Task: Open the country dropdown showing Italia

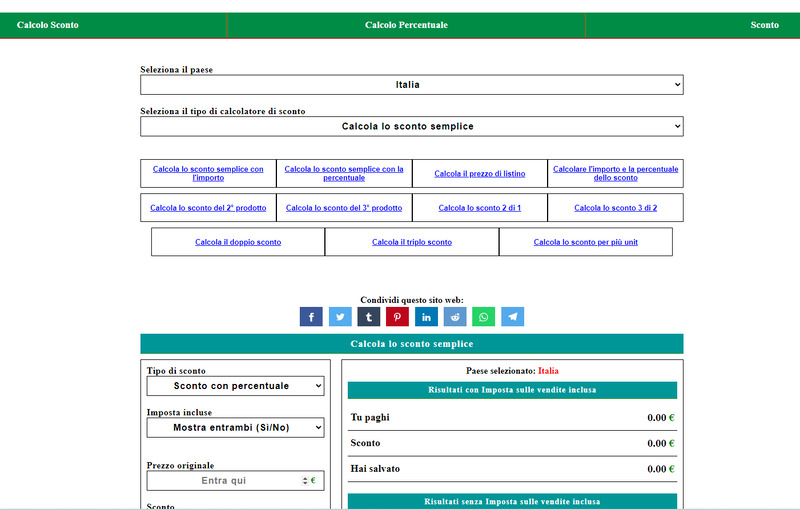Action: [411, 85]
